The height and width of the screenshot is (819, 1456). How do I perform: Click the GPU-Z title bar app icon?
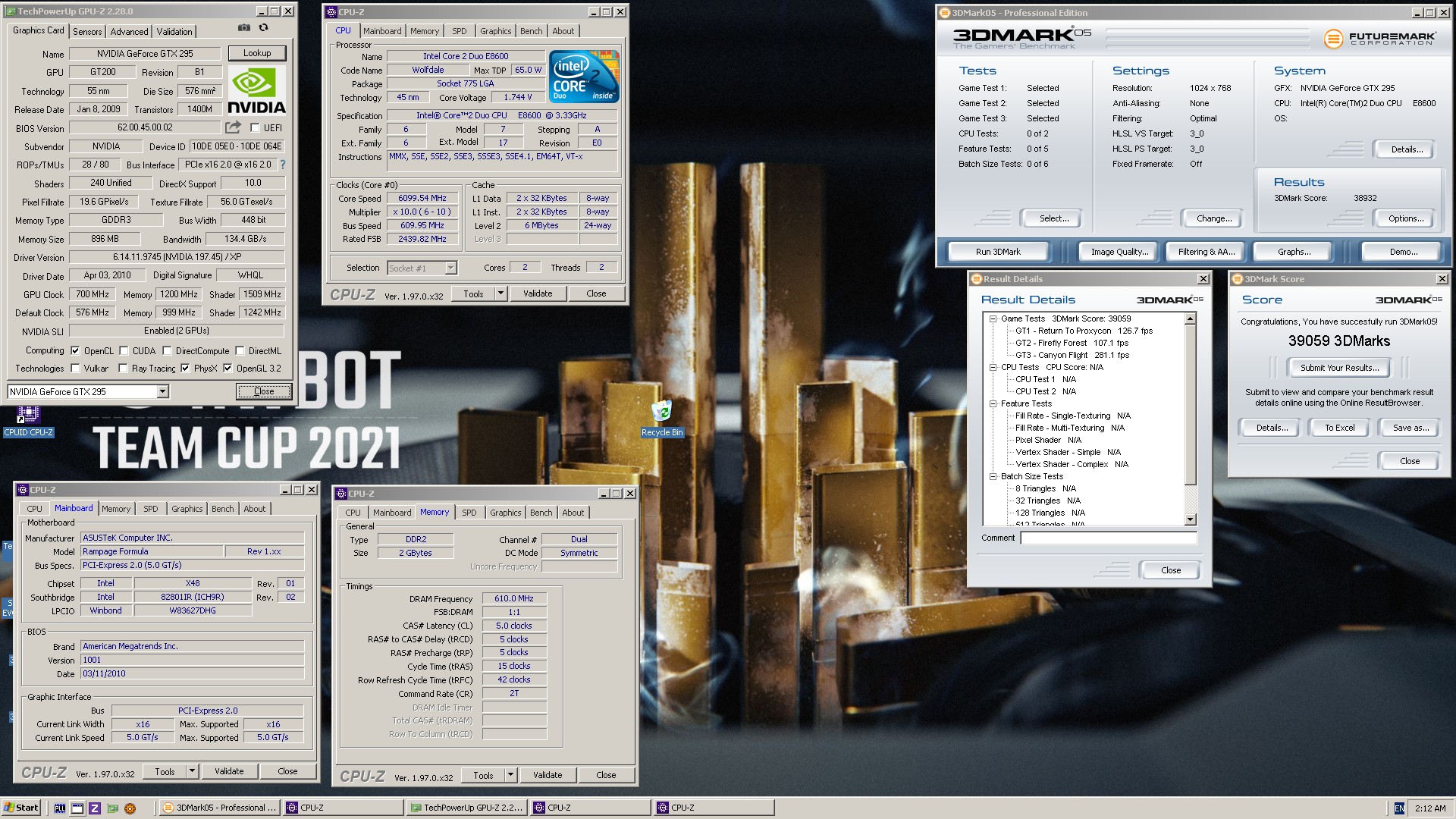point(11,11)
